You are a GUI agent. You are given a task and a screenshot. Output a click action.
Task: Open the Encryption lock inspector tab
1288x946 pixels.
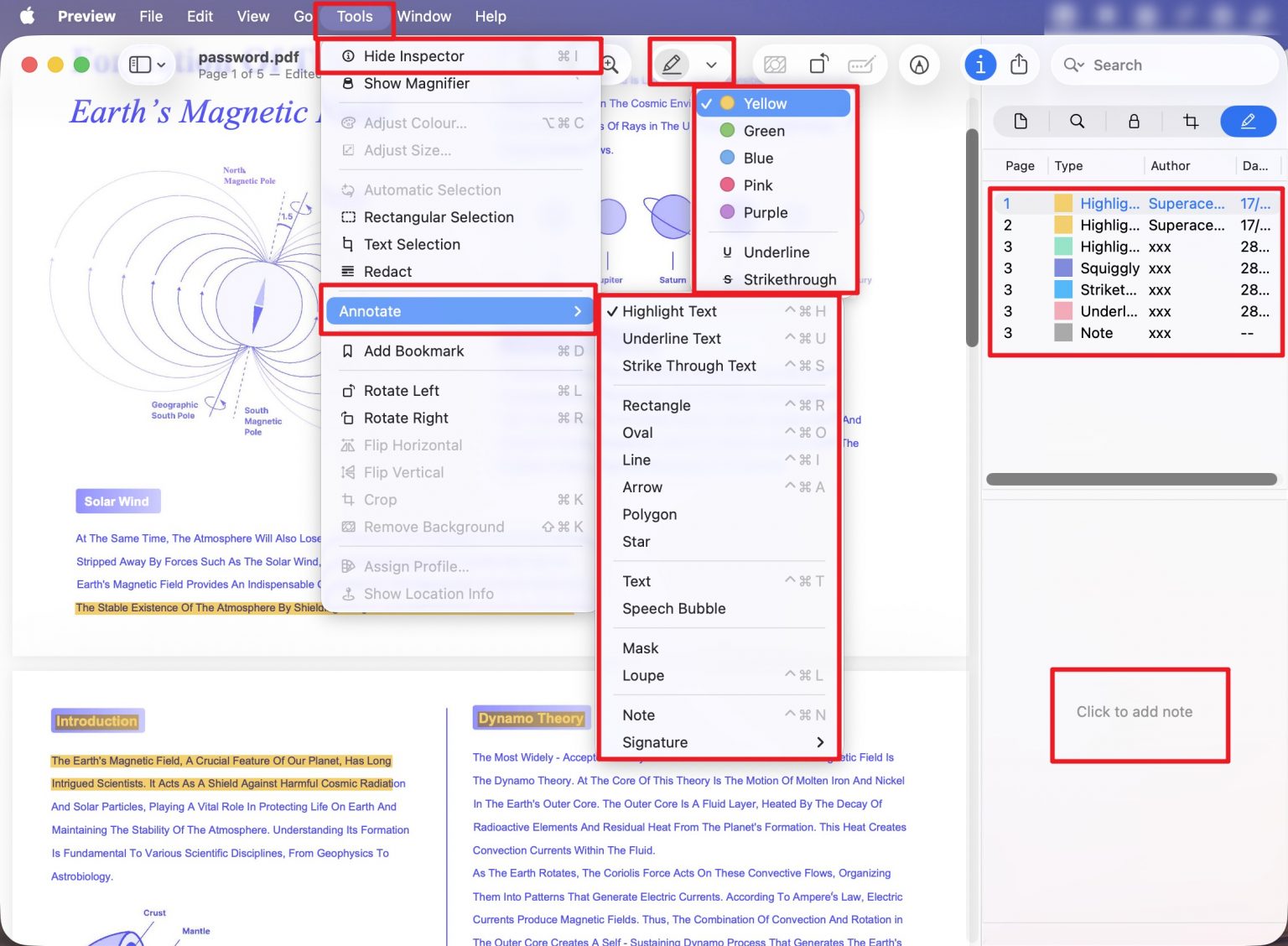click(x=1134, y=122)
